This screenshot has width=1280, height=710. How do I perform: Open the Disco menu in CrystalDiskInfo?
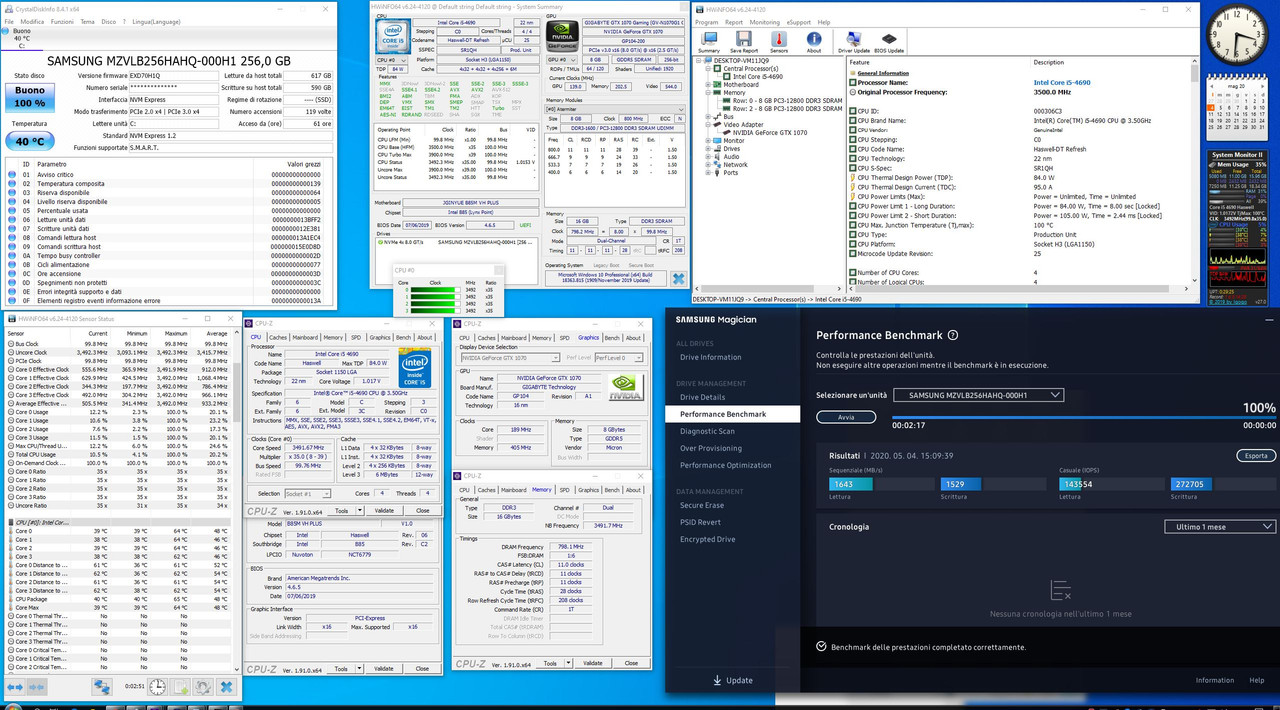(107, 21)
